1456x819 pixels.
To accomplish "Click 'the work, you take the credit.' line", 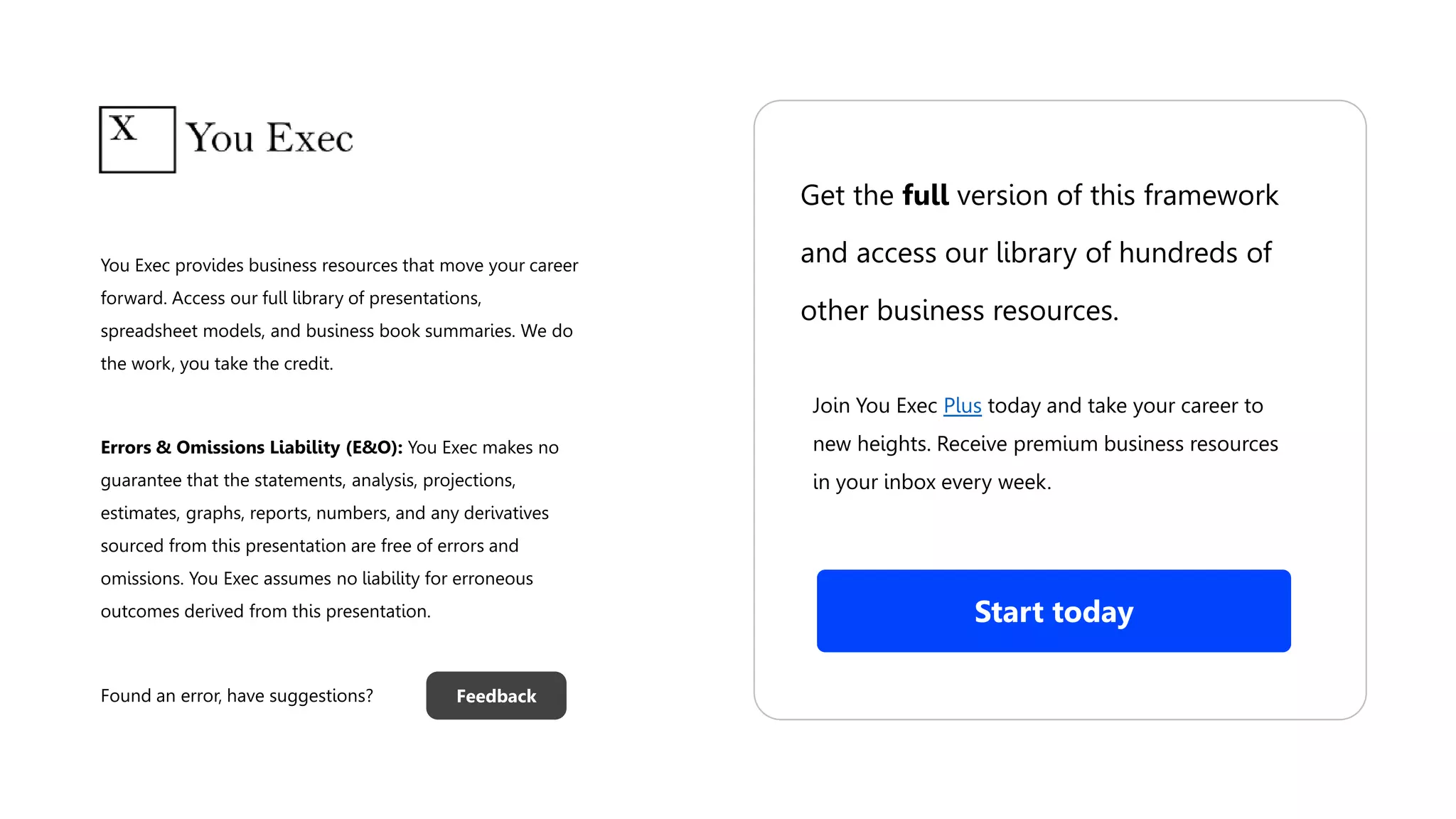I will [x=217, y=364].
